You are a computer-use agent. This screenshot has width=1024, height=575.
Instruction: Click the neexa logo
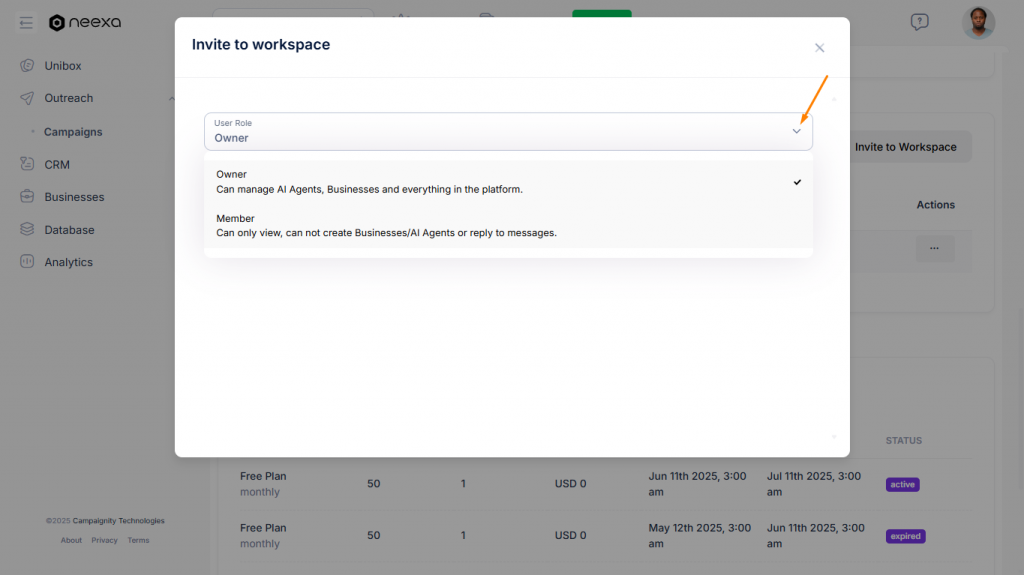click(x=85, y=23)
